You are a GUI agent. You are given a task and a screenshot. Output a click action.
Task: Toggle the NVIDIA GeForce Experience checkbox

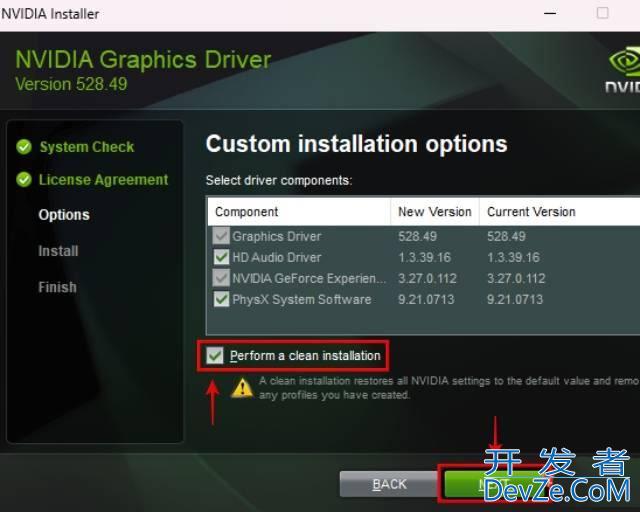coord(221,278)
